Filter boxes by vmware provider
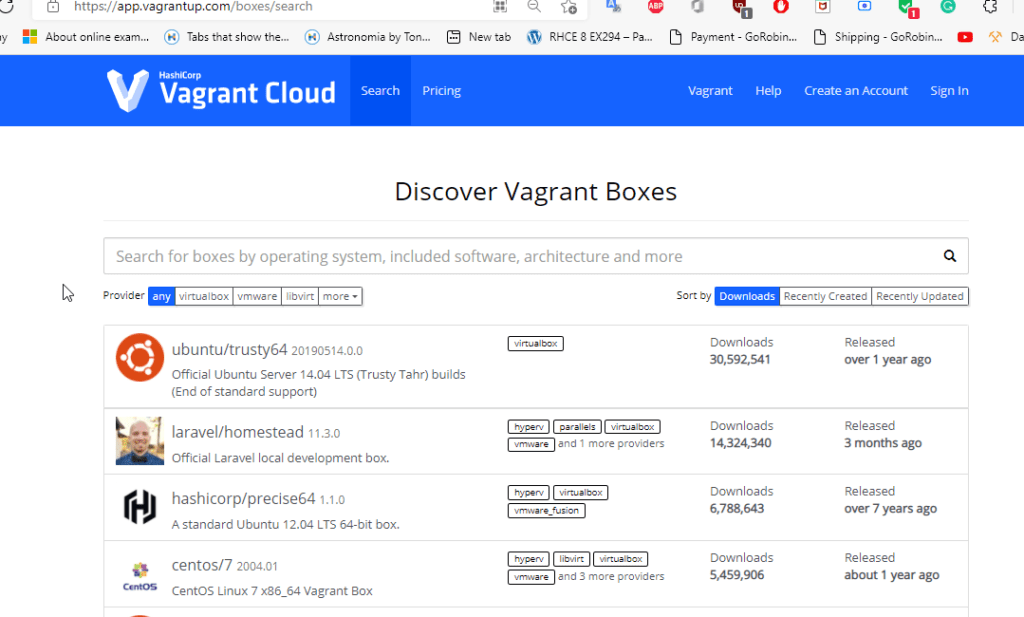The image size is (1024, 617). coord(257,296)
